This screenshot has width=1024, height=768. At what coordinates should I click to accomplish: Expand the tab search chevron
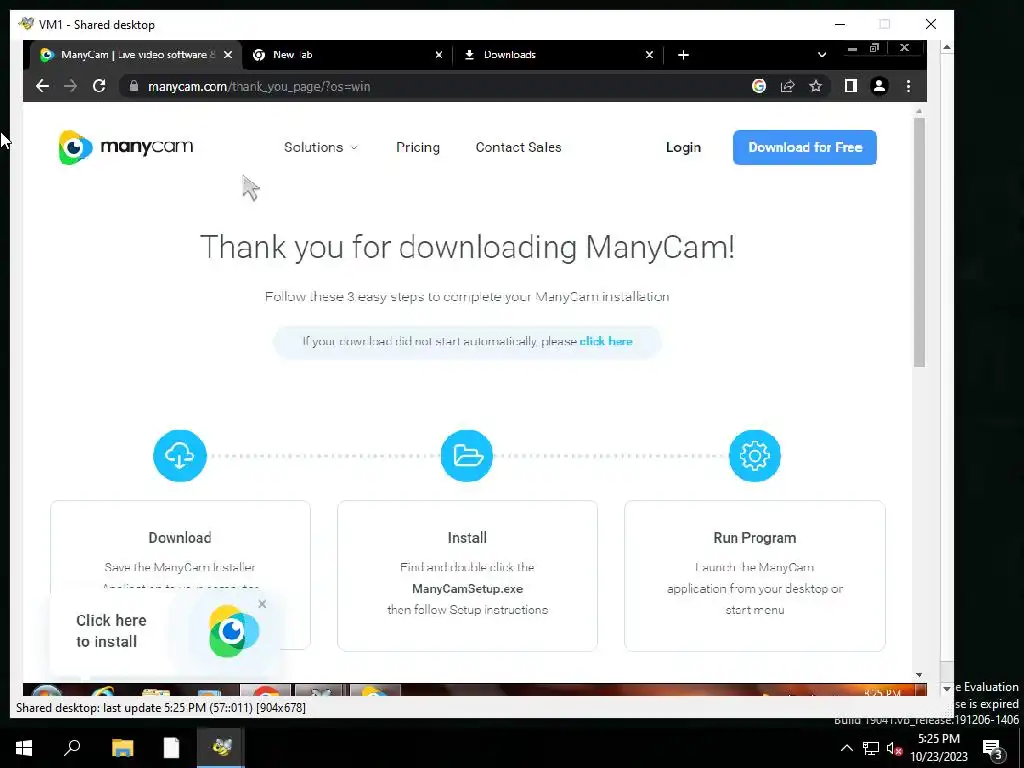click(822, 55)
